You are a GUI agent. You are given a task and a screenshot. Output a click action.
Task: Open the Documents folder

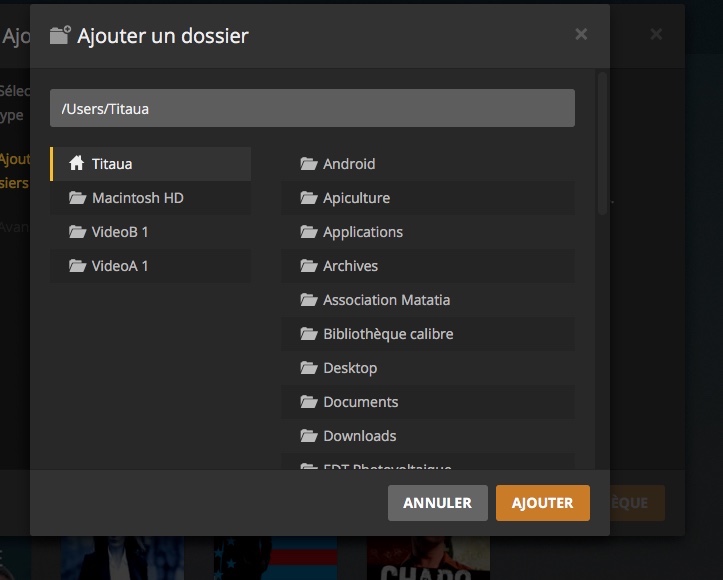click(x=428, y=402)
